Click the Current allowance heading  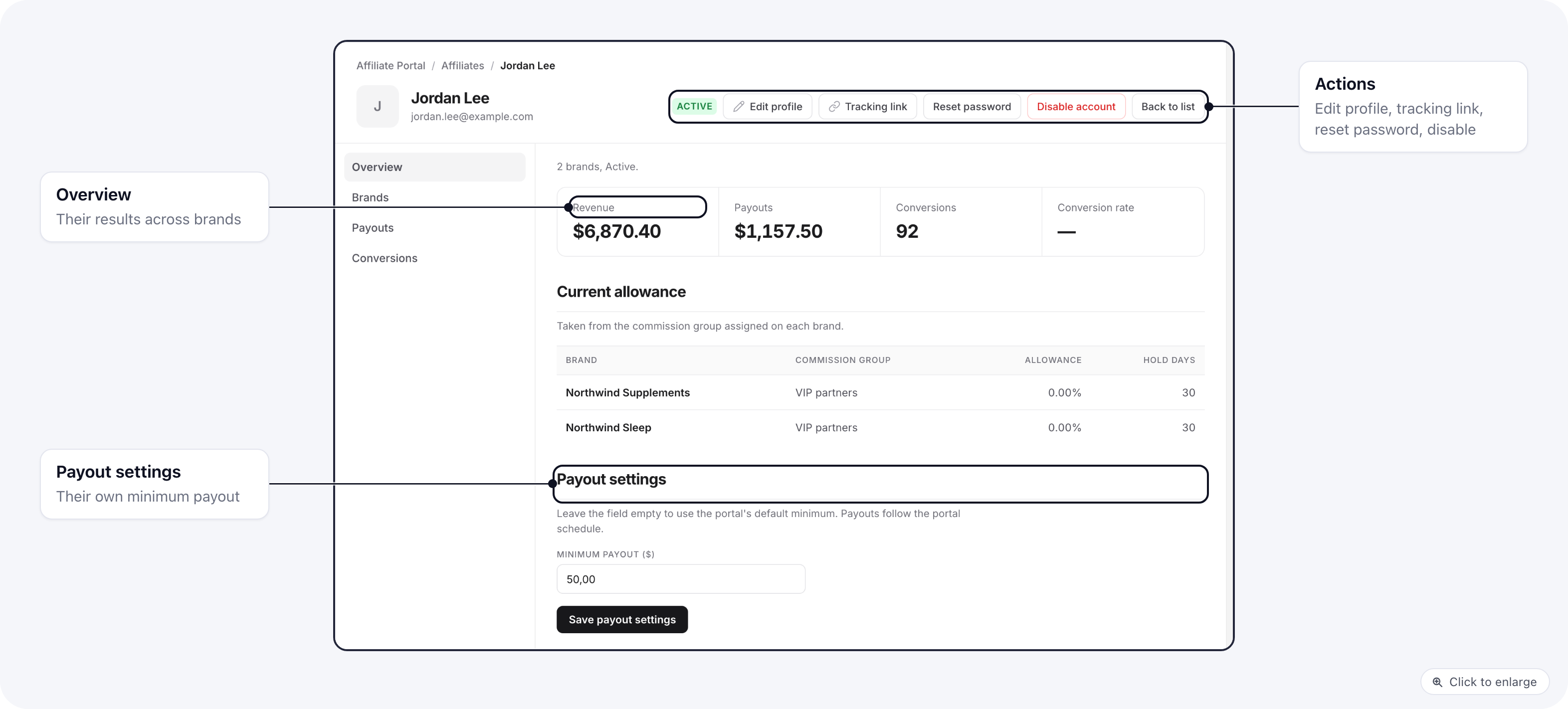(621, 292)
